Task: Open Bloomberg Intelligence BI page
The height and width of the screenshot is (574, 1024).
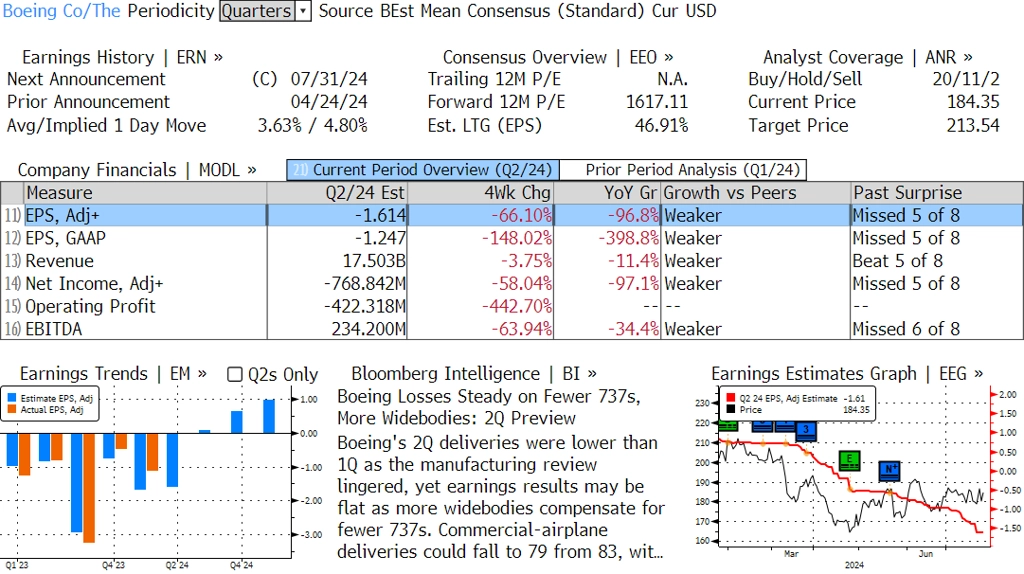Action: tap(473, 374)
